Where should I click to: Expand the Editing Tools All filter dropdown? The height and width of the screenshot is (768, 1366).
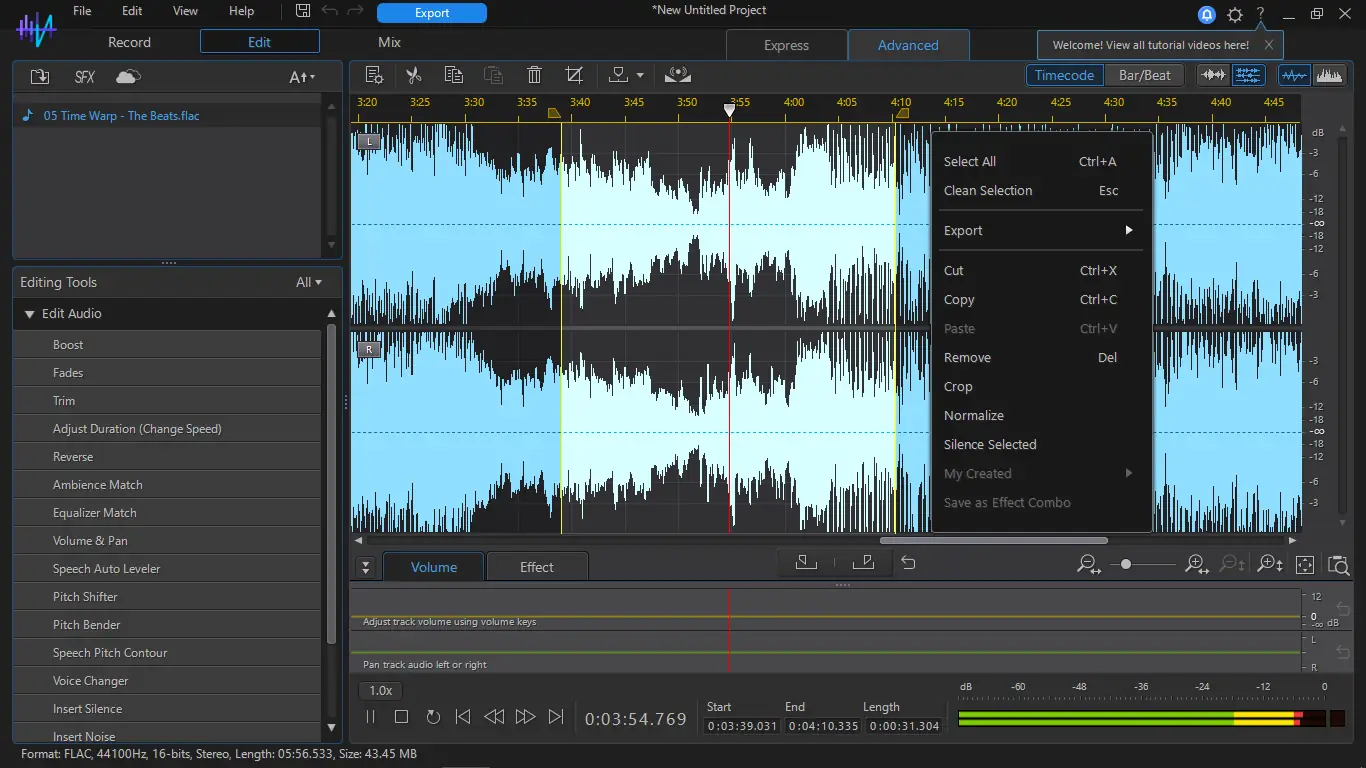[309, 282]
